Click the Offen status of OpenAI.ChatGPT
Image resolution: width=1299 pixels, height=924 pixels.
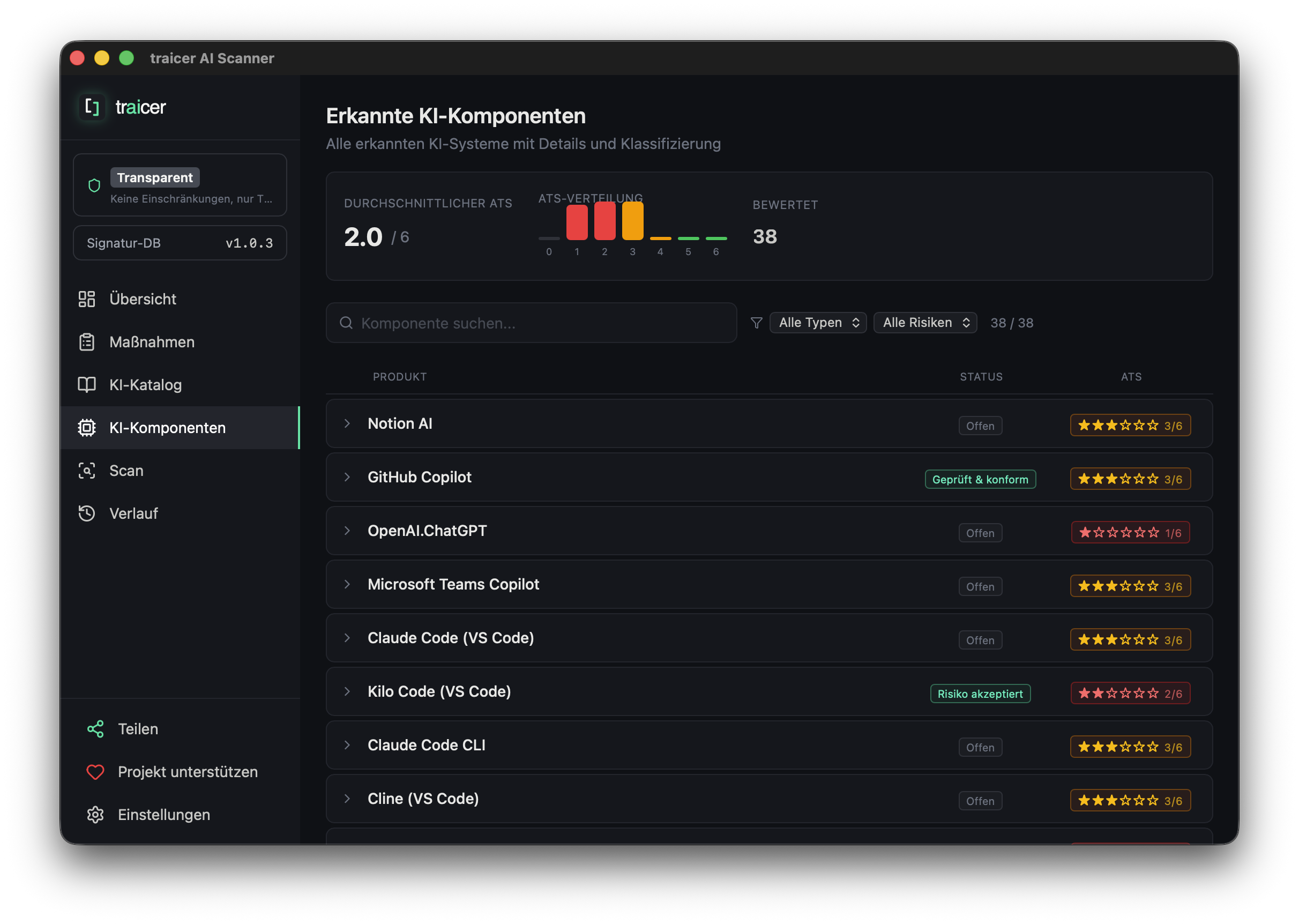980,533
